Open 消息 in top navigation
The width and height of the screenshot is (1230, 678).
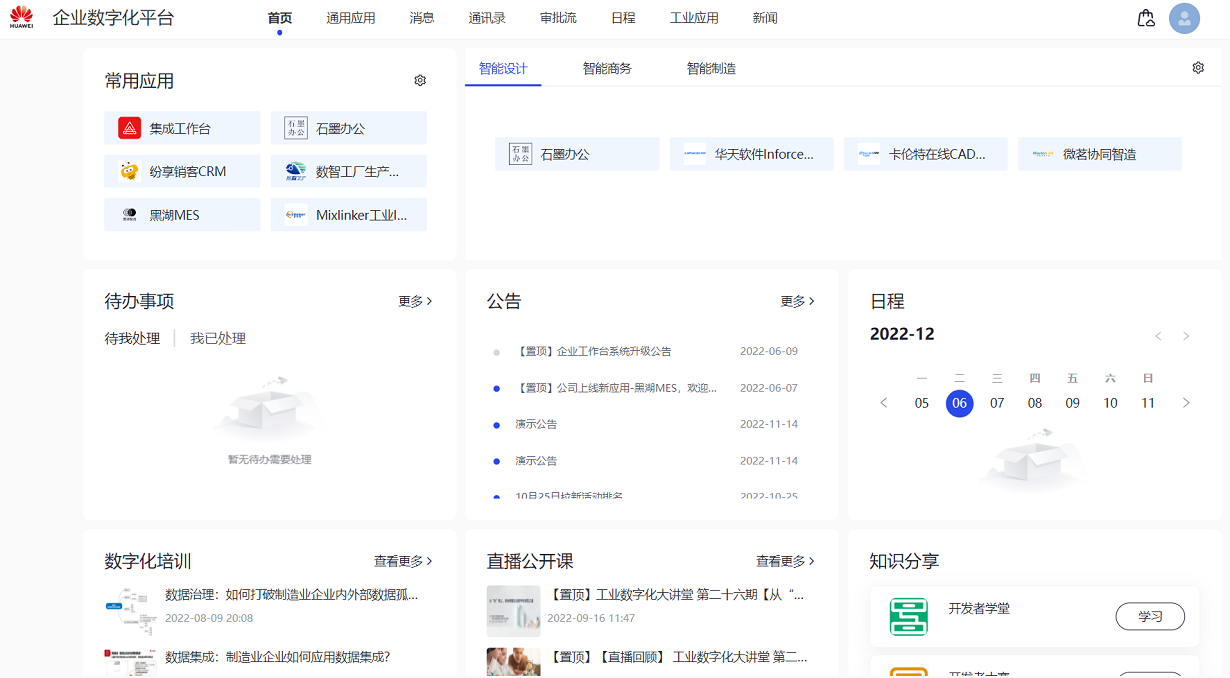422,18
